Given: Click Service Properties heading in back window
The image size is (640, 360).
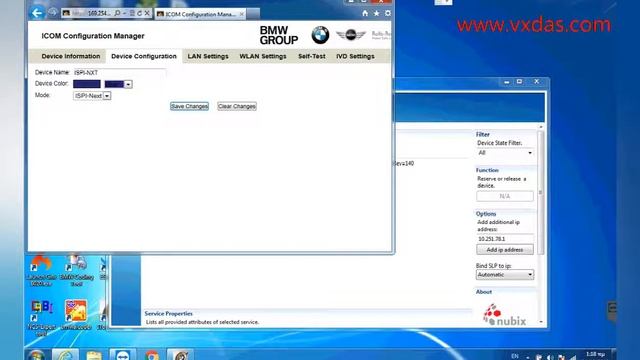Looking at the screenshot, I should click(169, 313).
